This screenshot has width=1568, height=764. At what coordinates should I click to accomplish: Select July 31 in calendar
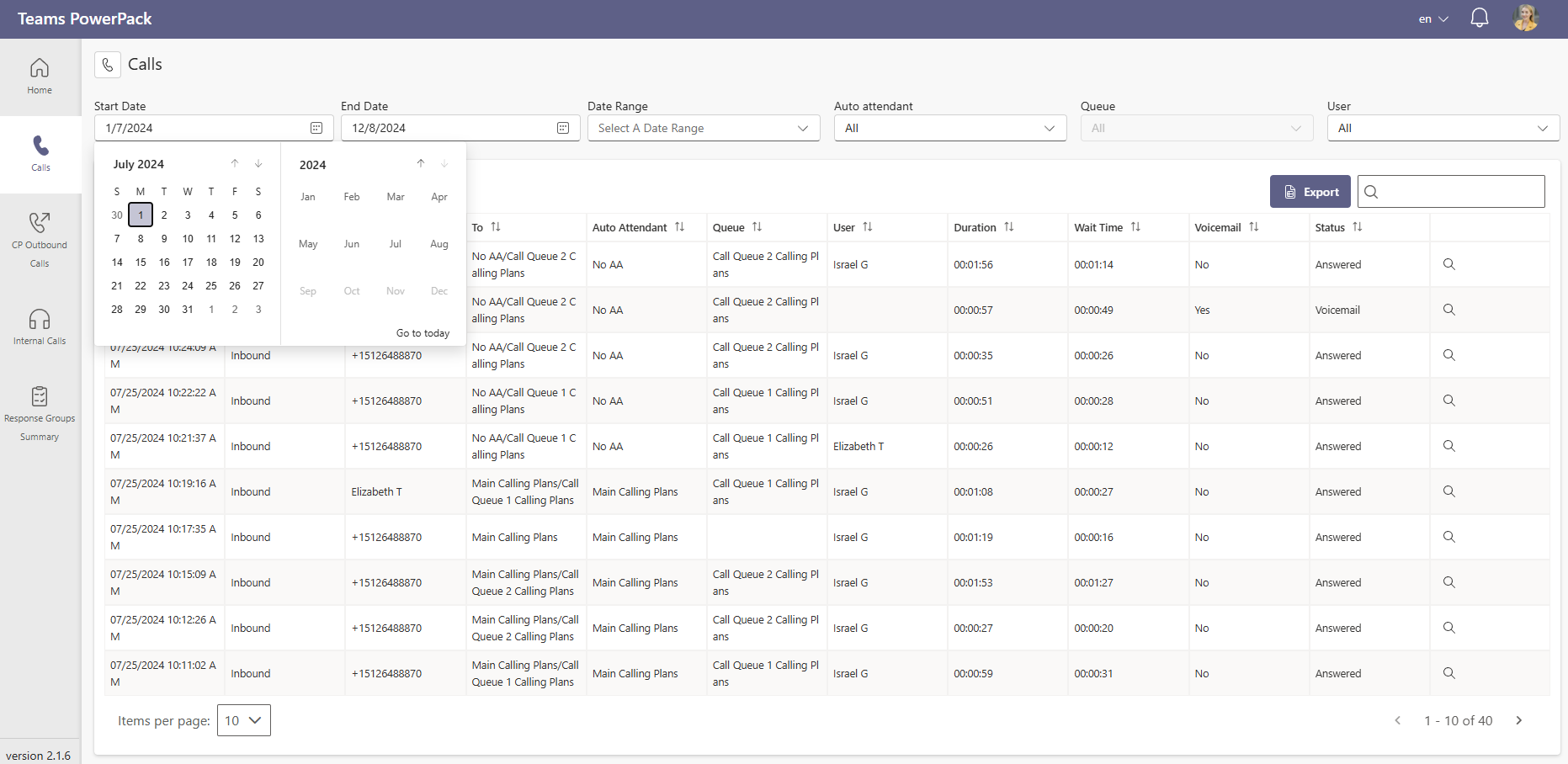pyautogui.click(x=188, y=309)
